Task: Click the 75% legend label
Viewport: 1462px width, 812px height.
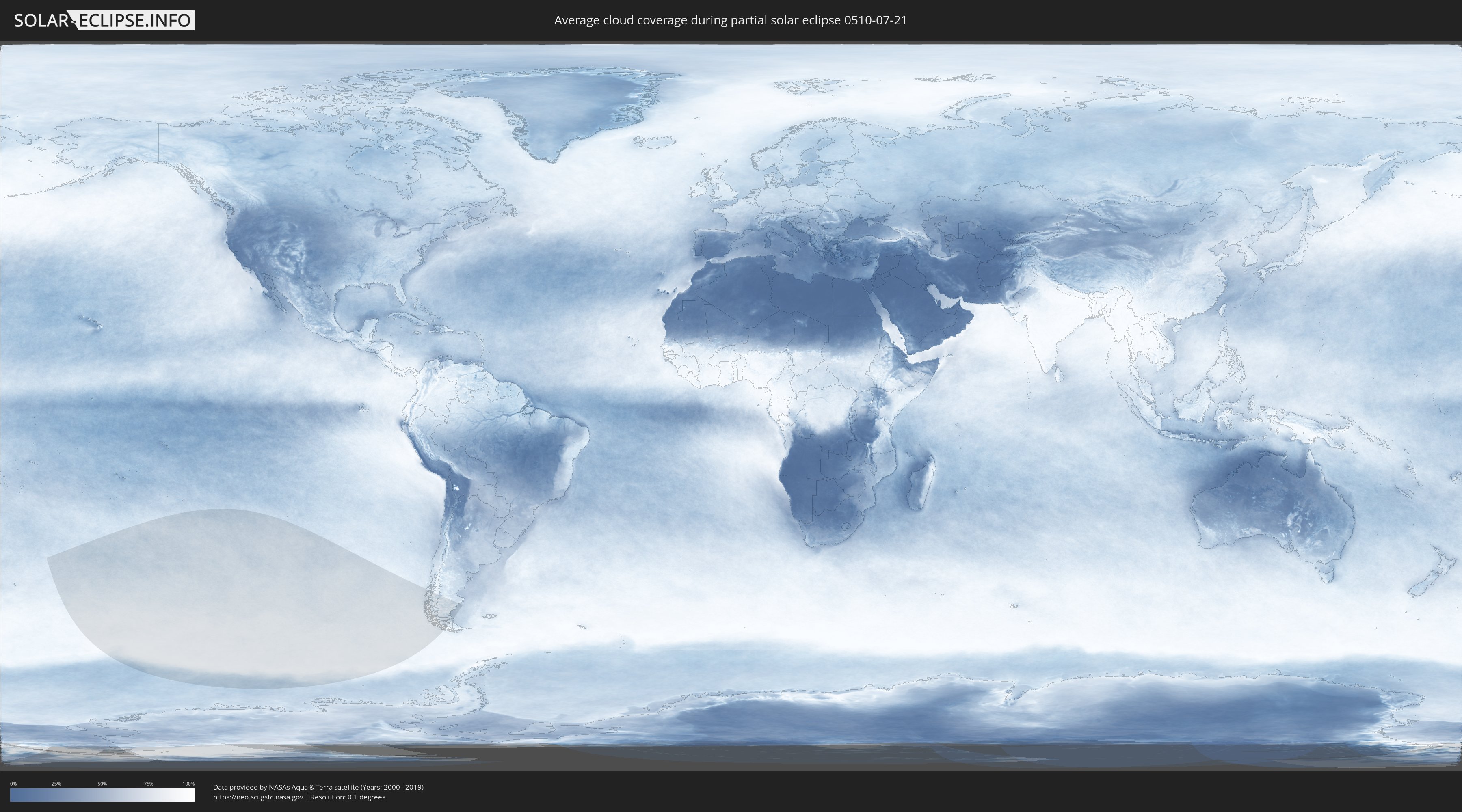Action: (x=148, y=784)
